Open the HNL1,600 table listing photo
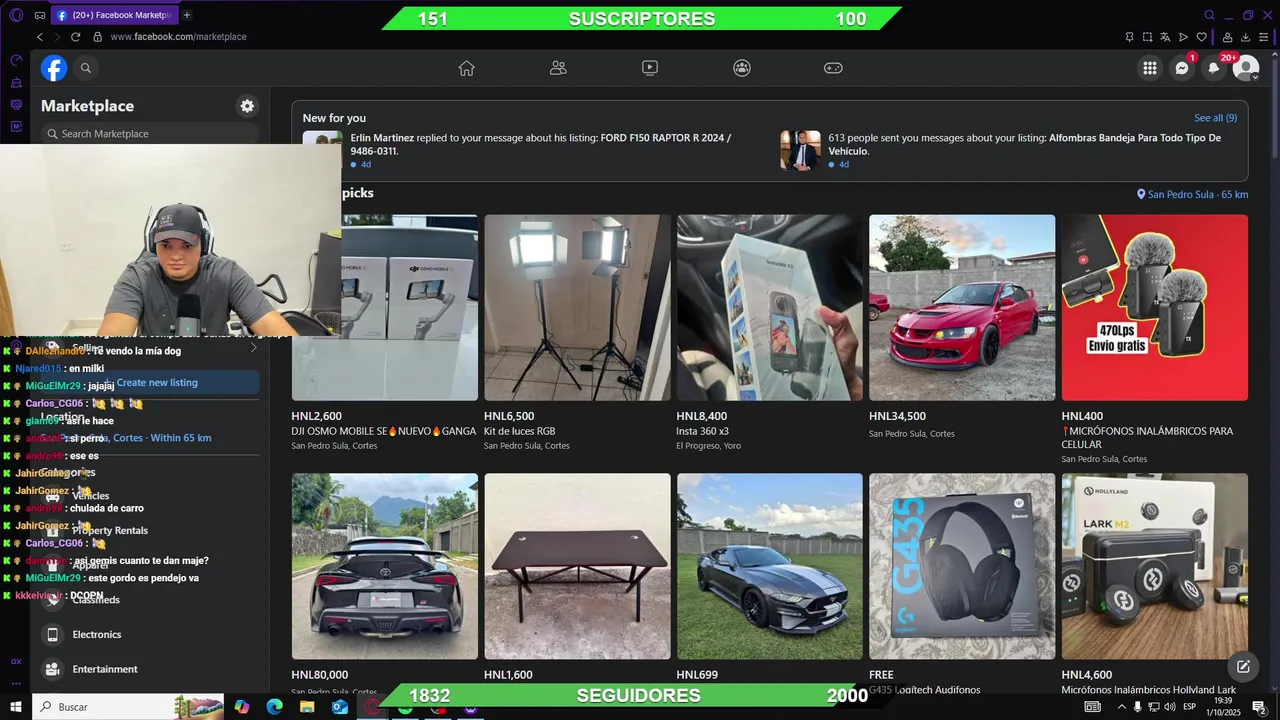 [577, 566]
